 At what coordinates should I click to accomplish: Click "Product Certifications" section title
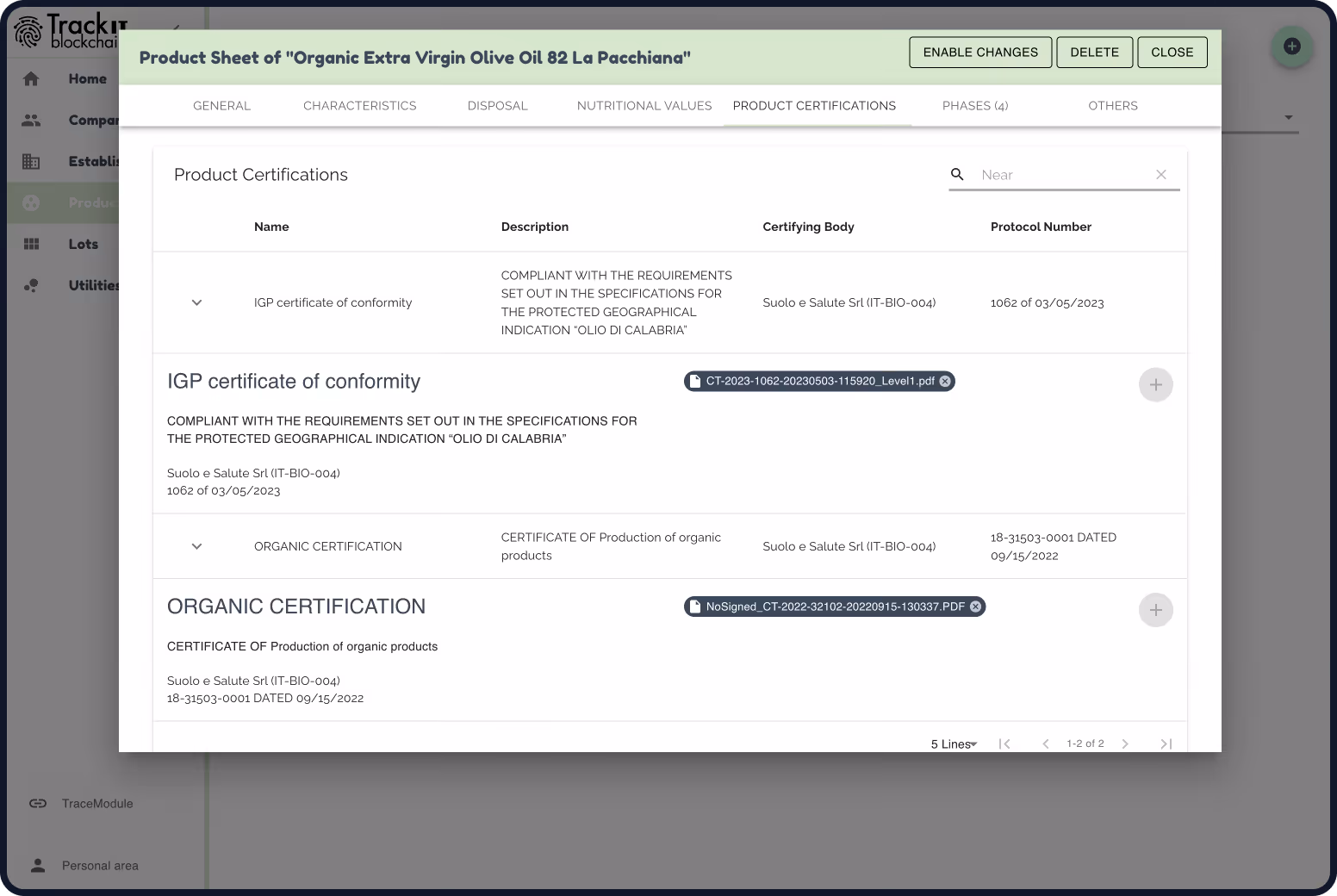(x=261, y=174)
